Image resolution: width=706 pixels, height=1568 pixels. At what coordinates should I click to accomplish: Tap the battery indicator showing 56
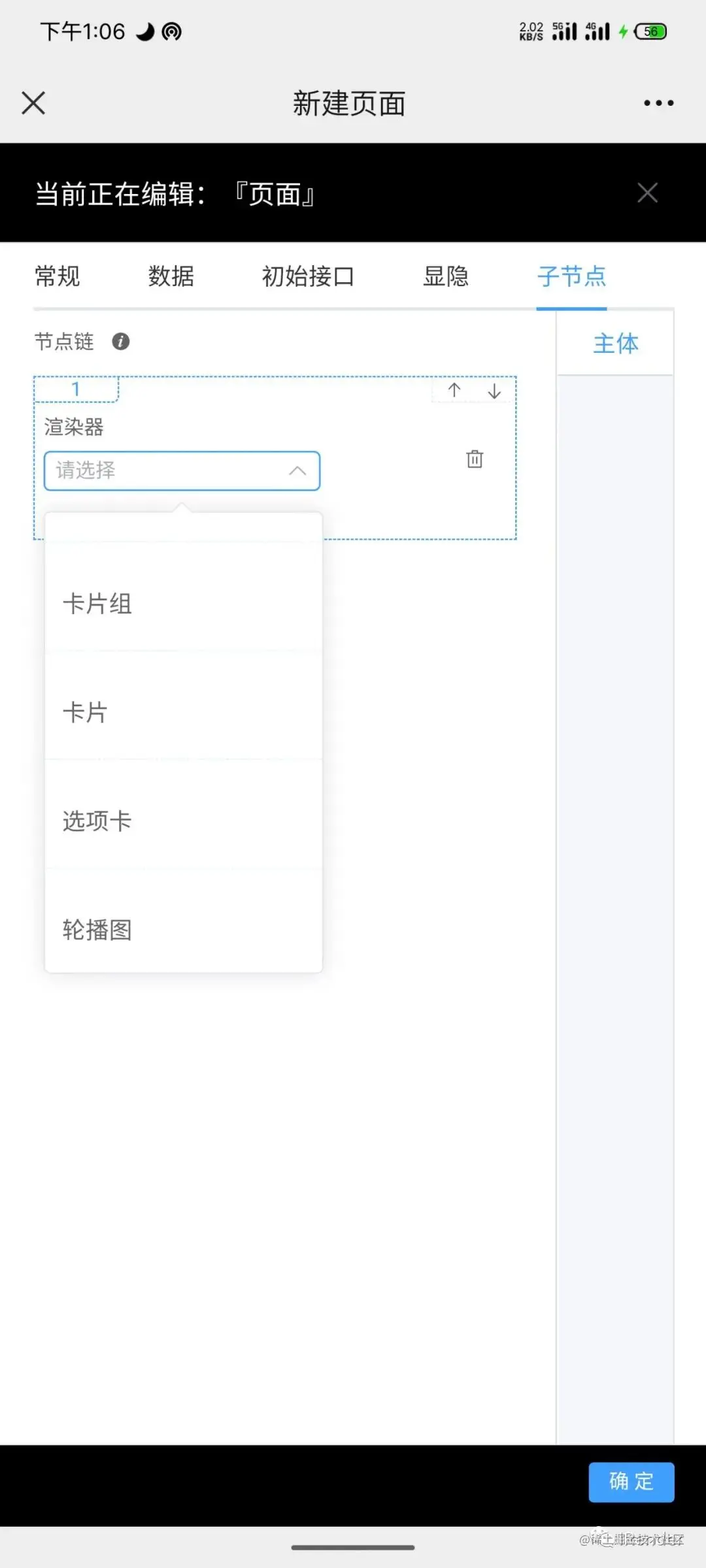648,31
